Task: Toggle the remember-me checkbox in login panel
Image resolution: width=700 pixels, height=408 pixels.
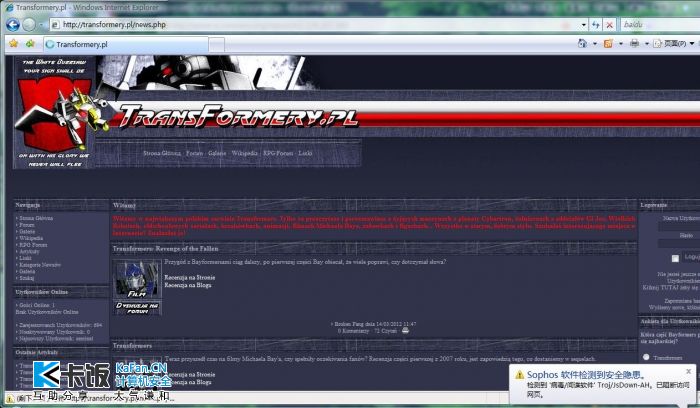Action: 675,258
